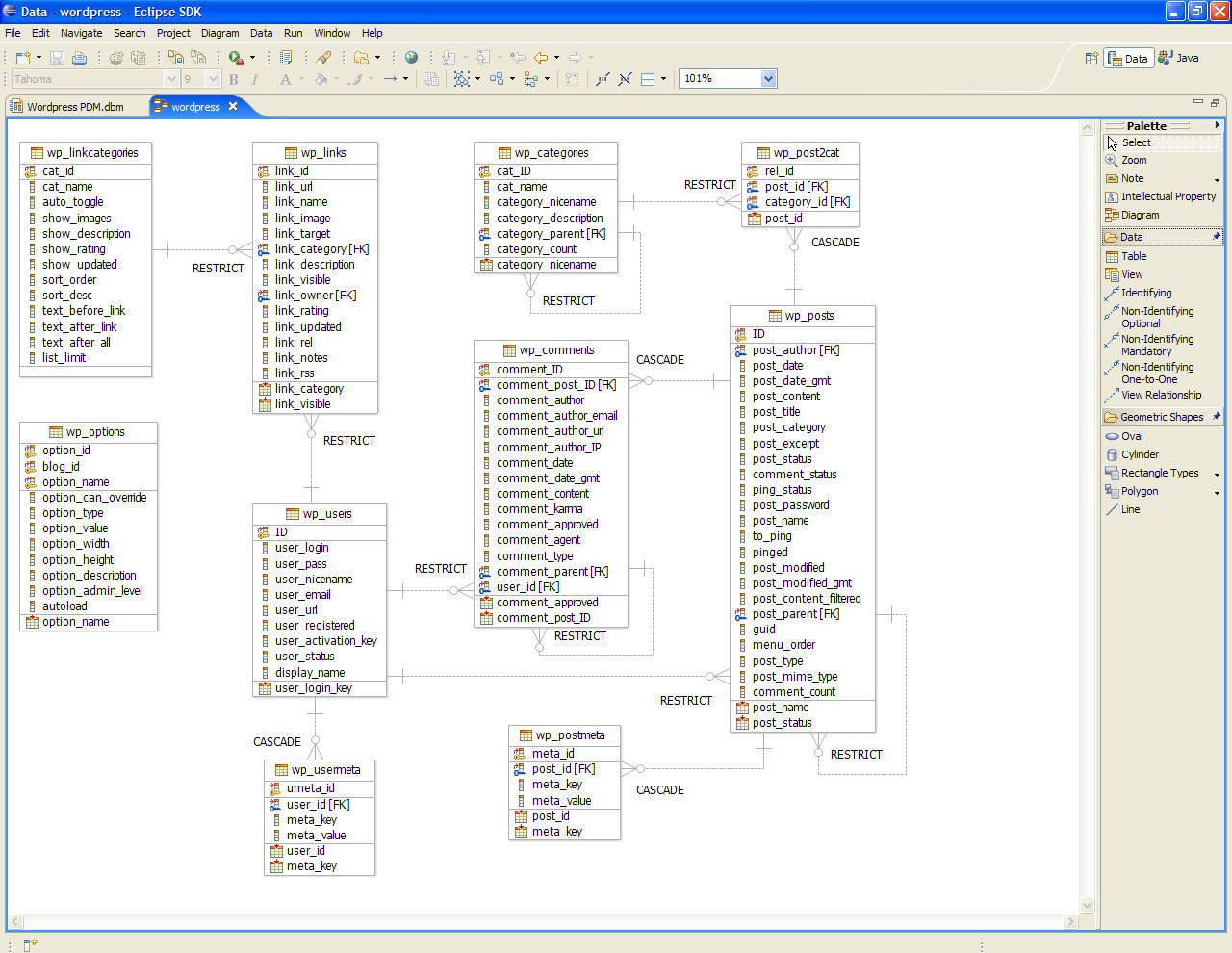The image size is (1232, 953).
Task: Open the font size dropdown
Action: pos(214,79)
